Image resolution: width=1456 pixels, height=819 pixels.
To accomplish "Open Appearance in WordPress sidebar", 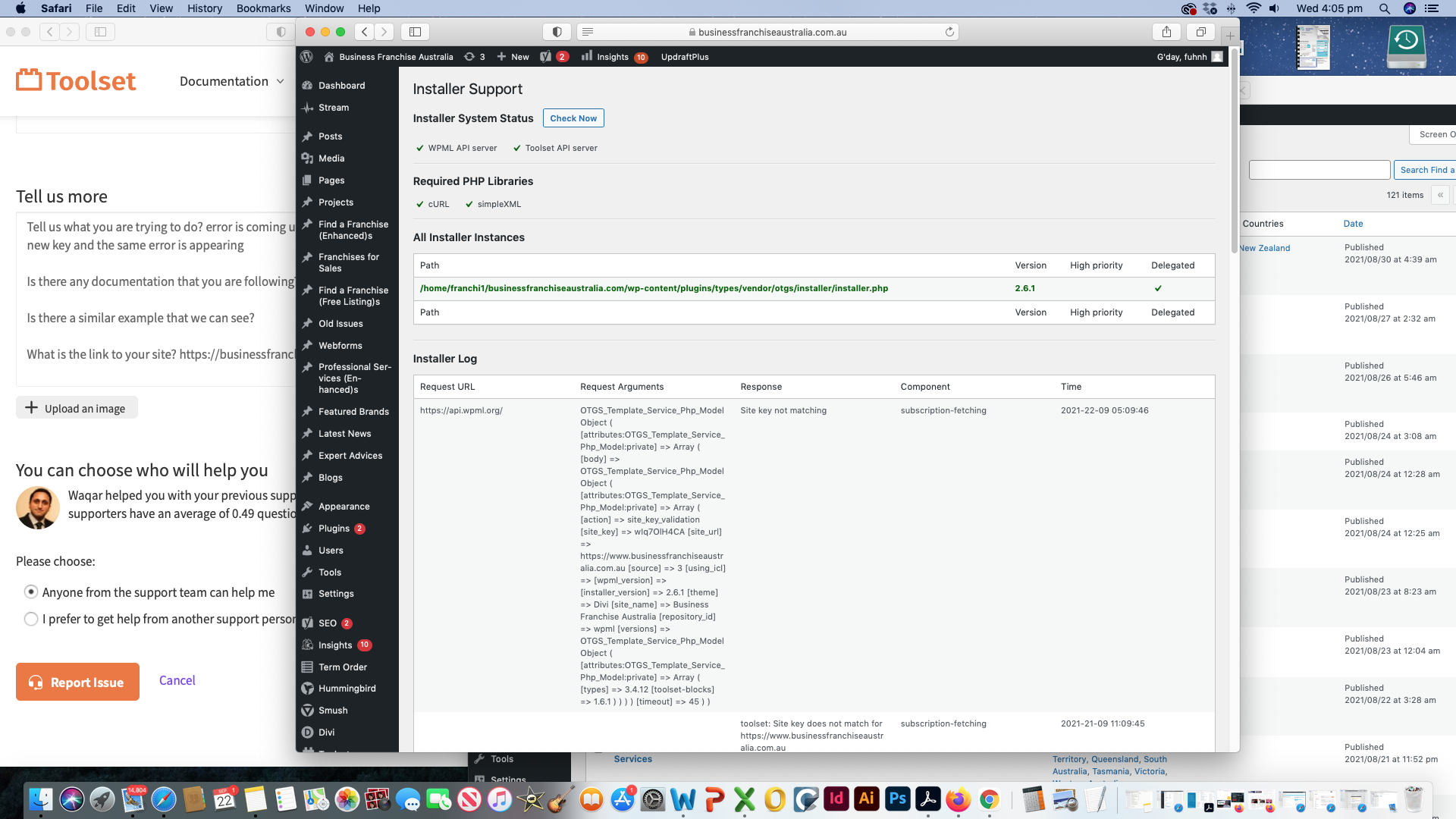I will coord(344,507).
